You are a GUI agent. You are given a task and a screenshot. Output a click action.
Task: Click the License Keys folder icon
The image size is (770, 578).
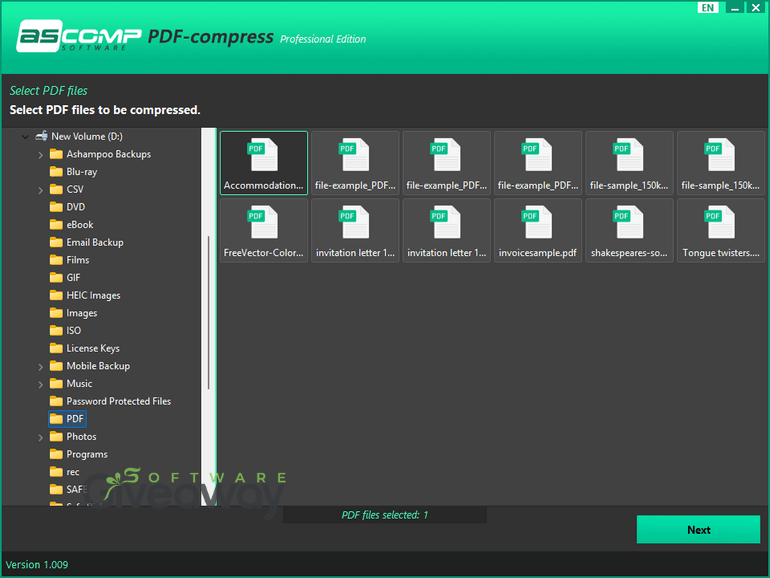[x=56, y=349]
